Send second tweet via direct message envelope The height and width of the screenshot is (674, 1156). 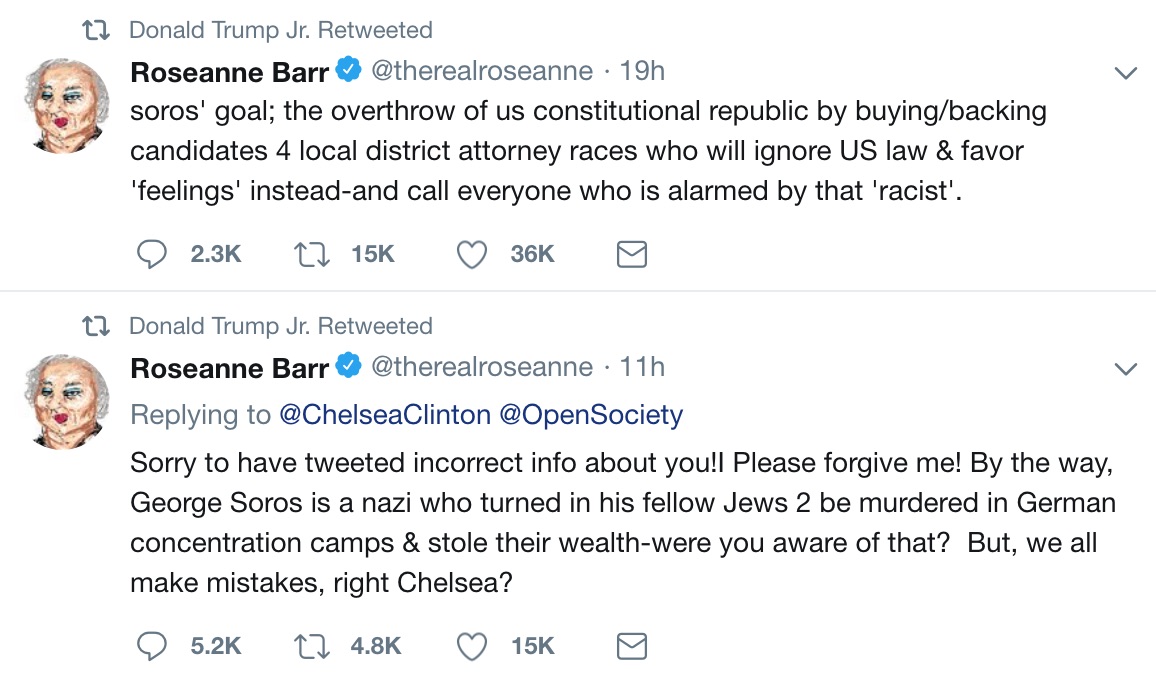(x=631, y=647)
